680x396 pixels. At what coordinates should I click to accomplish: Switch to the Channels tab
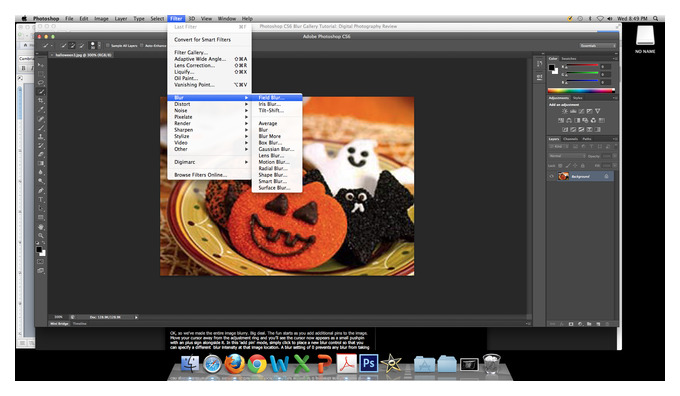[570, 139]
